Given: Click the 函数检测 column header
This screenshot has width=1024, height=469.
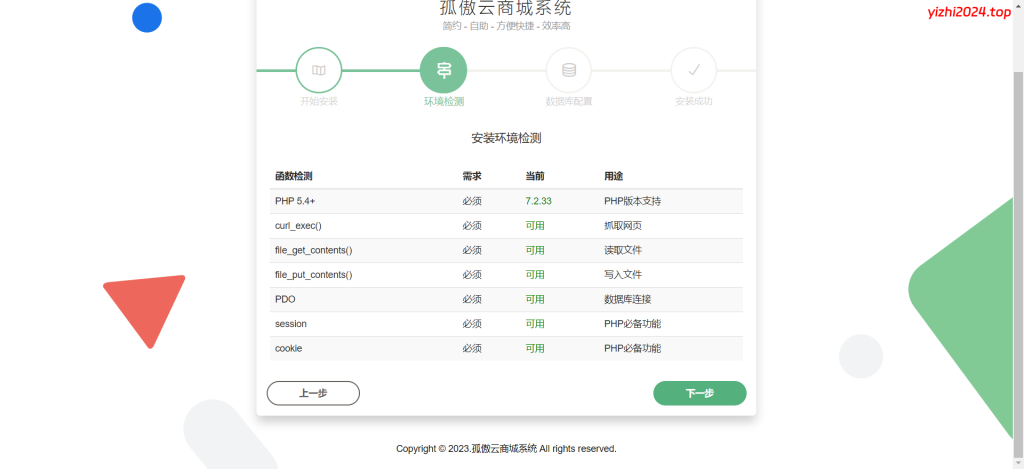Looking at the screenshot, I should [293, 176].
